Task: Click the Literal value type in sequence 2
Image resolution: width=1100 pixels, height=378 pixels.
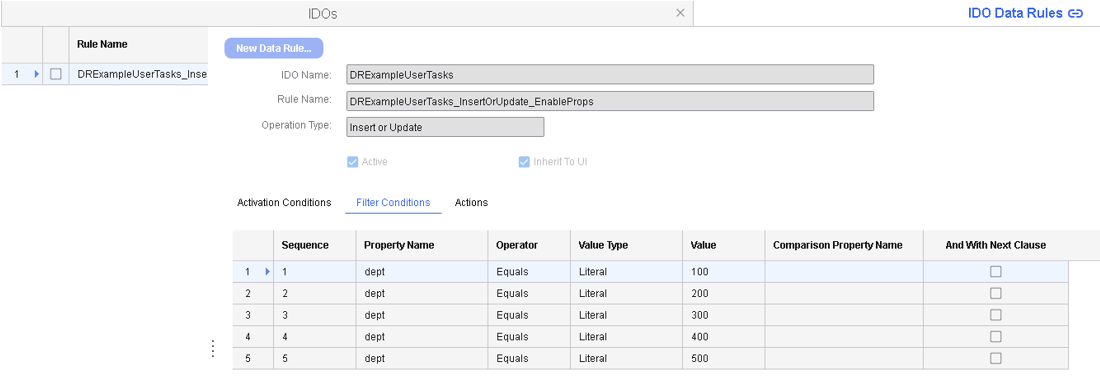Action: [x=626, y=293]
